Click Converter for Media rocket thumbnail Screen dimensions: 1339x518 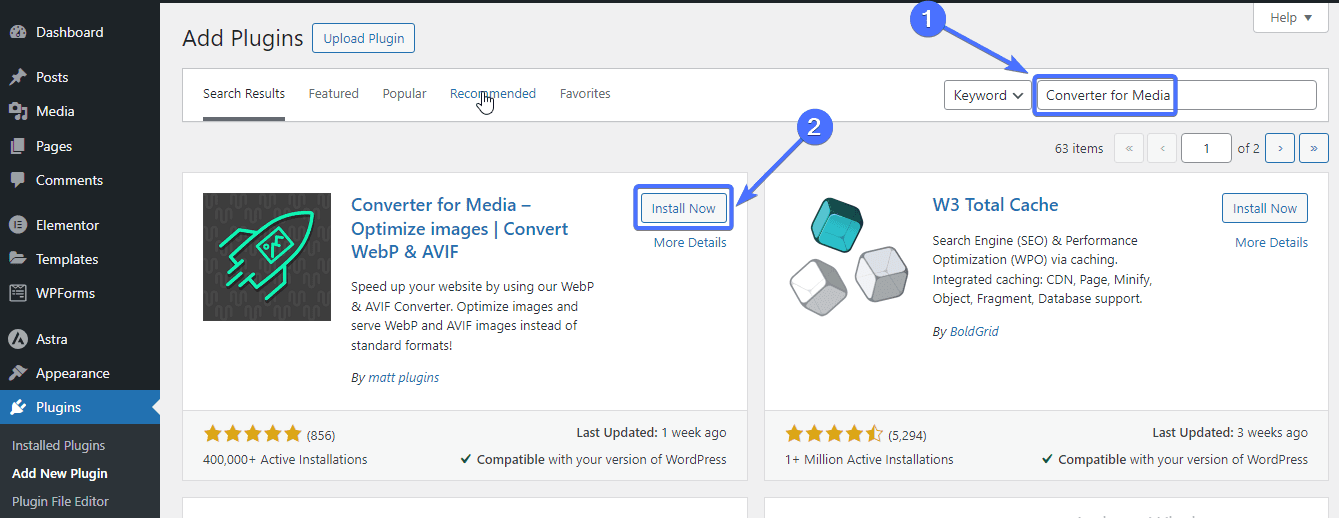[267, 257]
